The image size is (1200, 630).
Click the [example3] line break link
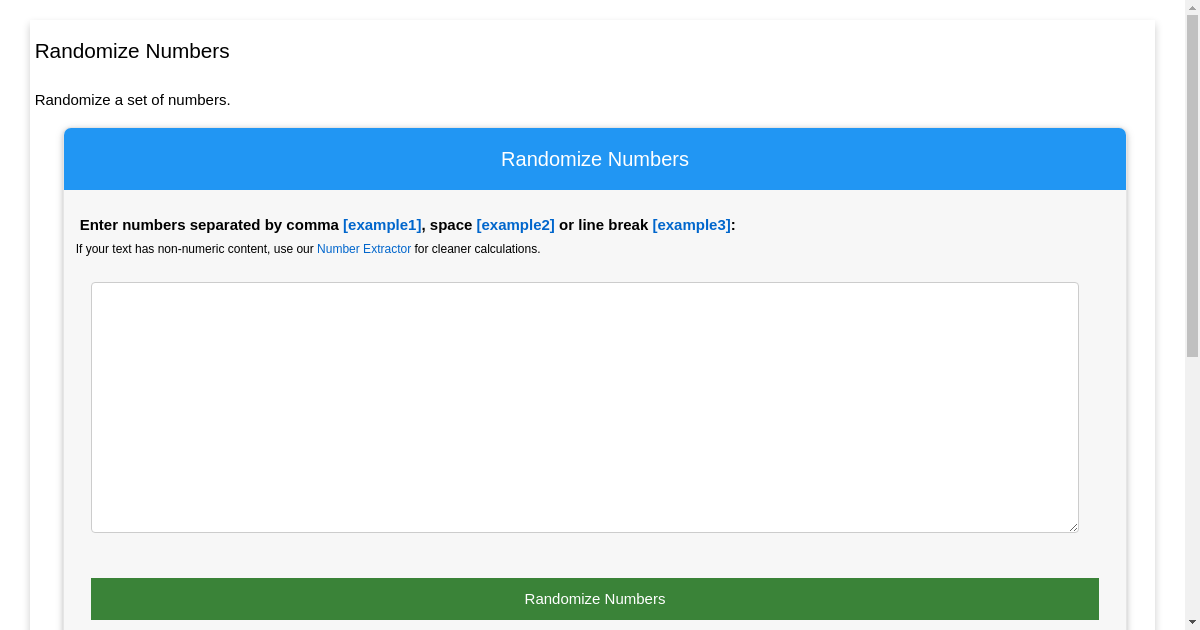click(x=691, y=225)
